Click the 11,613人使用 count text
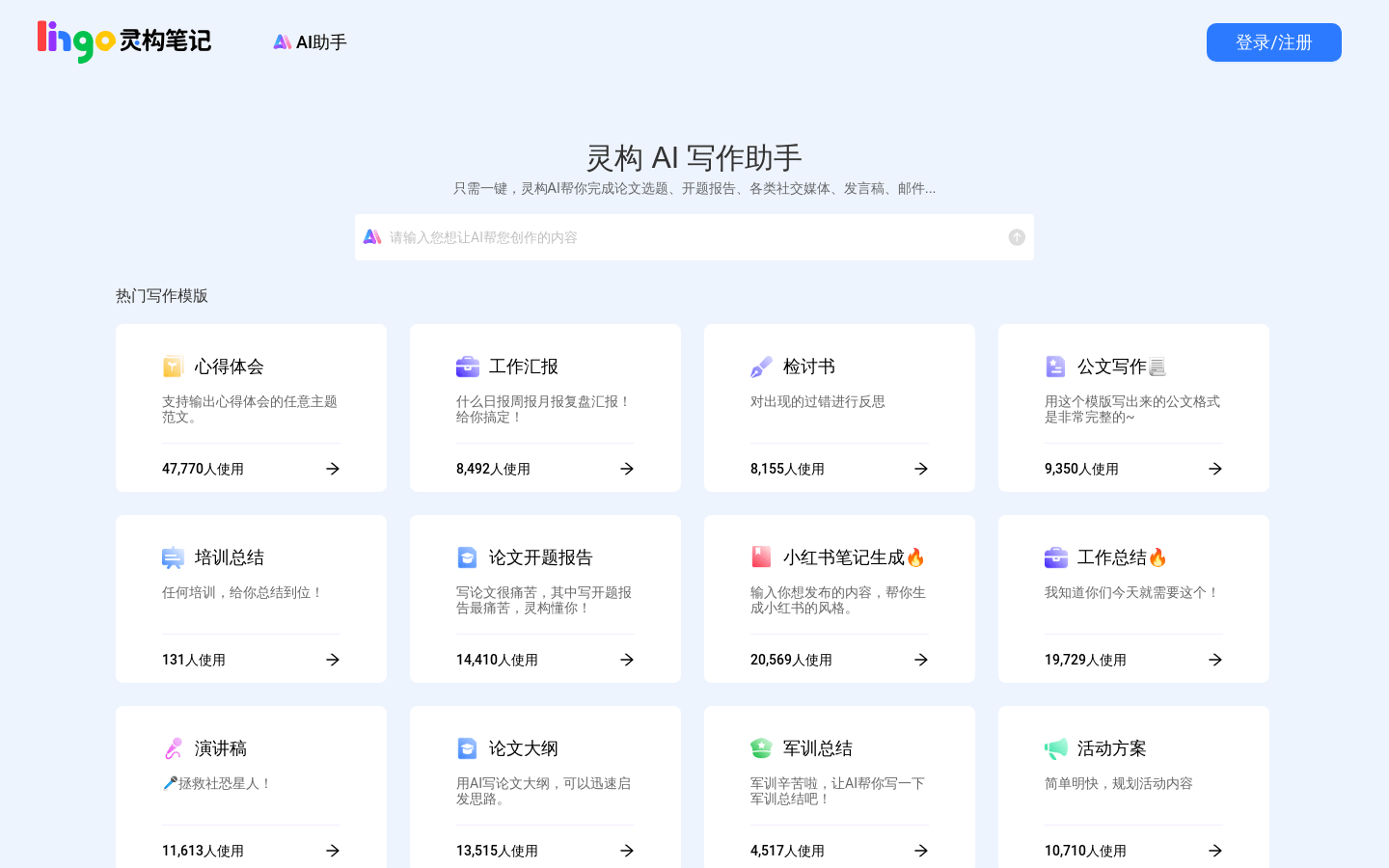 click(x=203, y=851)
